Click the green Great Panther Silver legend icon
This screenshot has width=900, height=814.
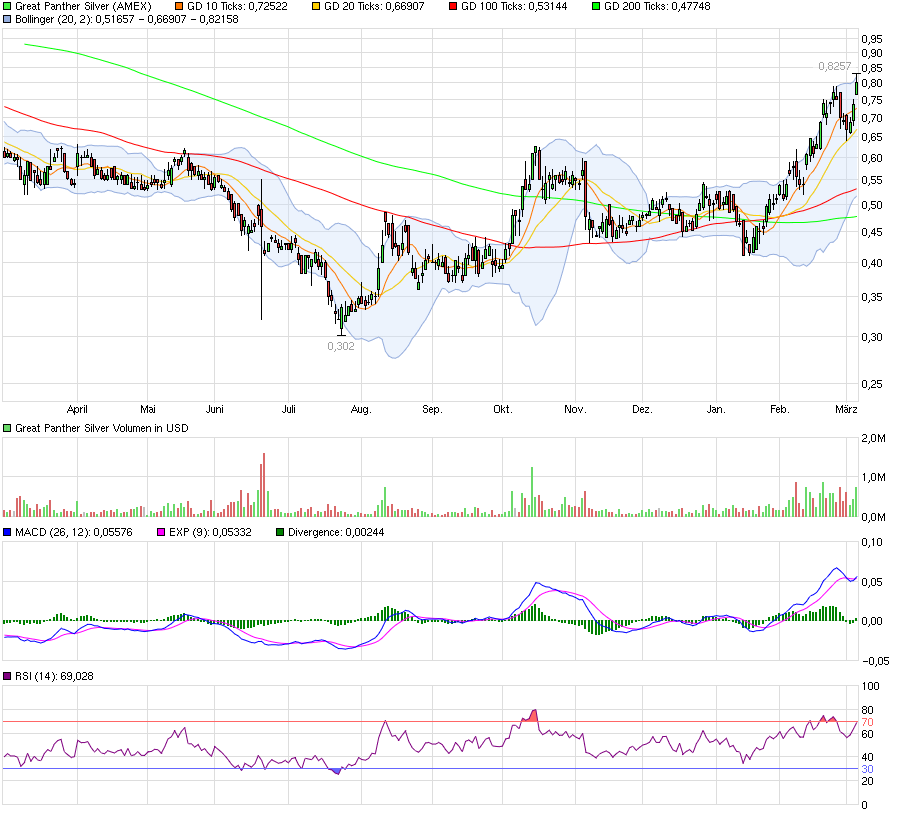coord(8,7)
